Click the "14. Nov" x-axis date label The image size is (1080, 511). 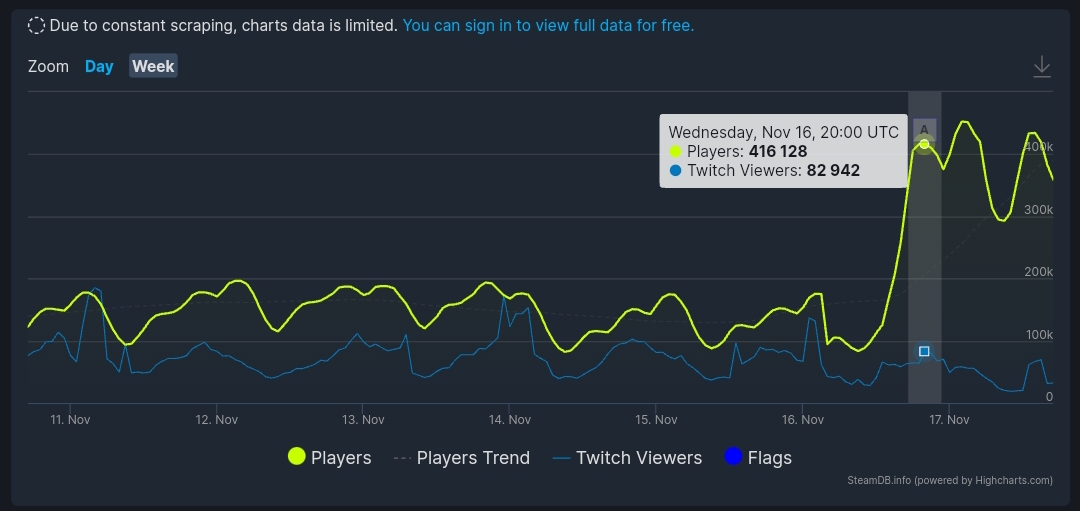510,419
